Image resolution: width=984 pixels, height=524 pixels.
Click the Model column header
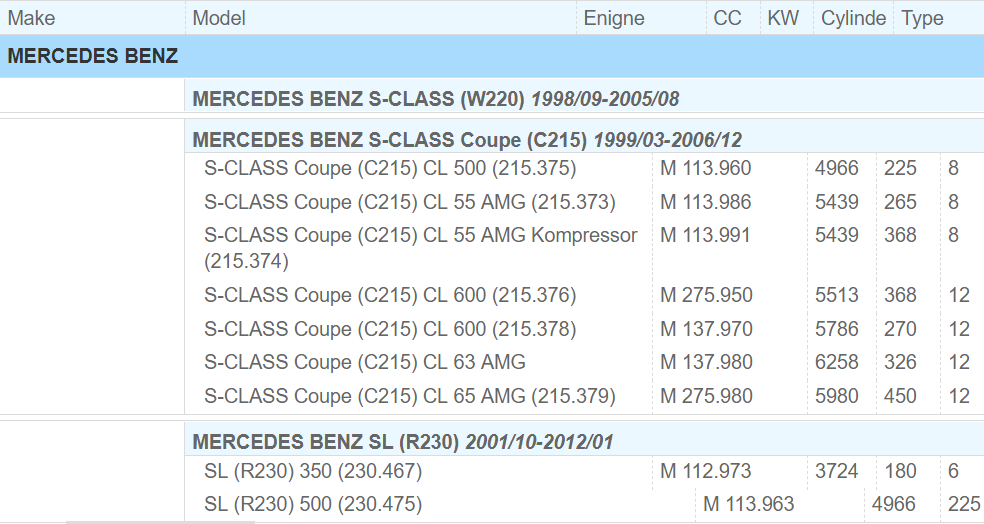[x=219, y=18]
